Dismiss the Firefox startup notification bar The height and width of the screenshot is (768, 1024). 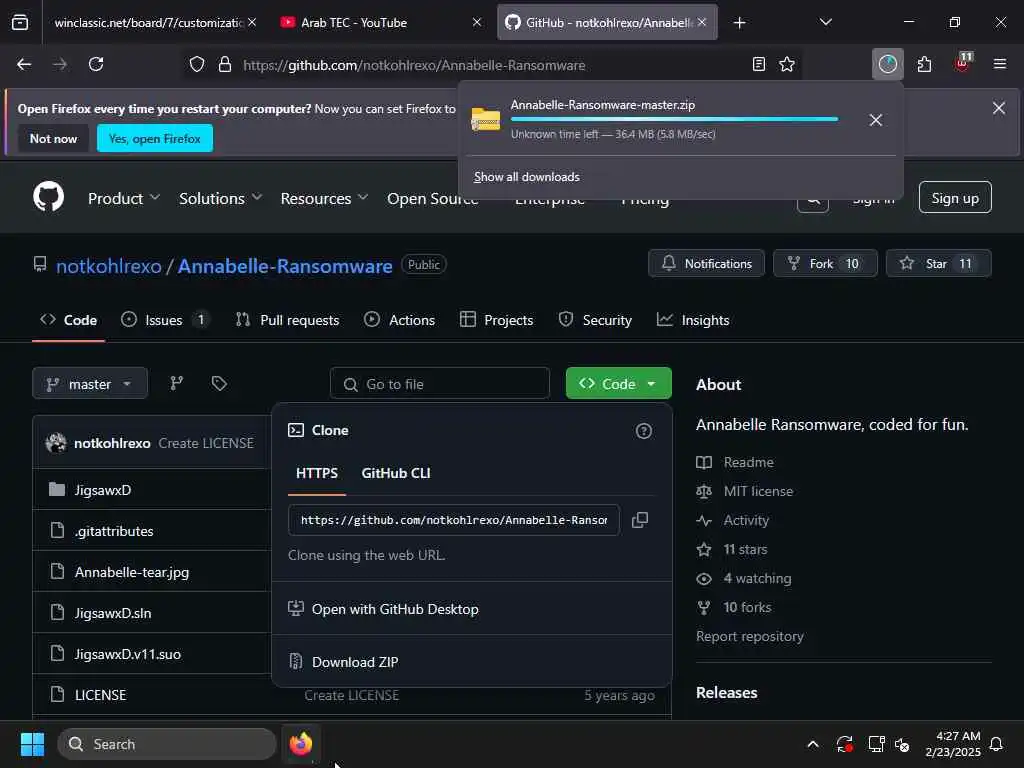tap(999, 108)
